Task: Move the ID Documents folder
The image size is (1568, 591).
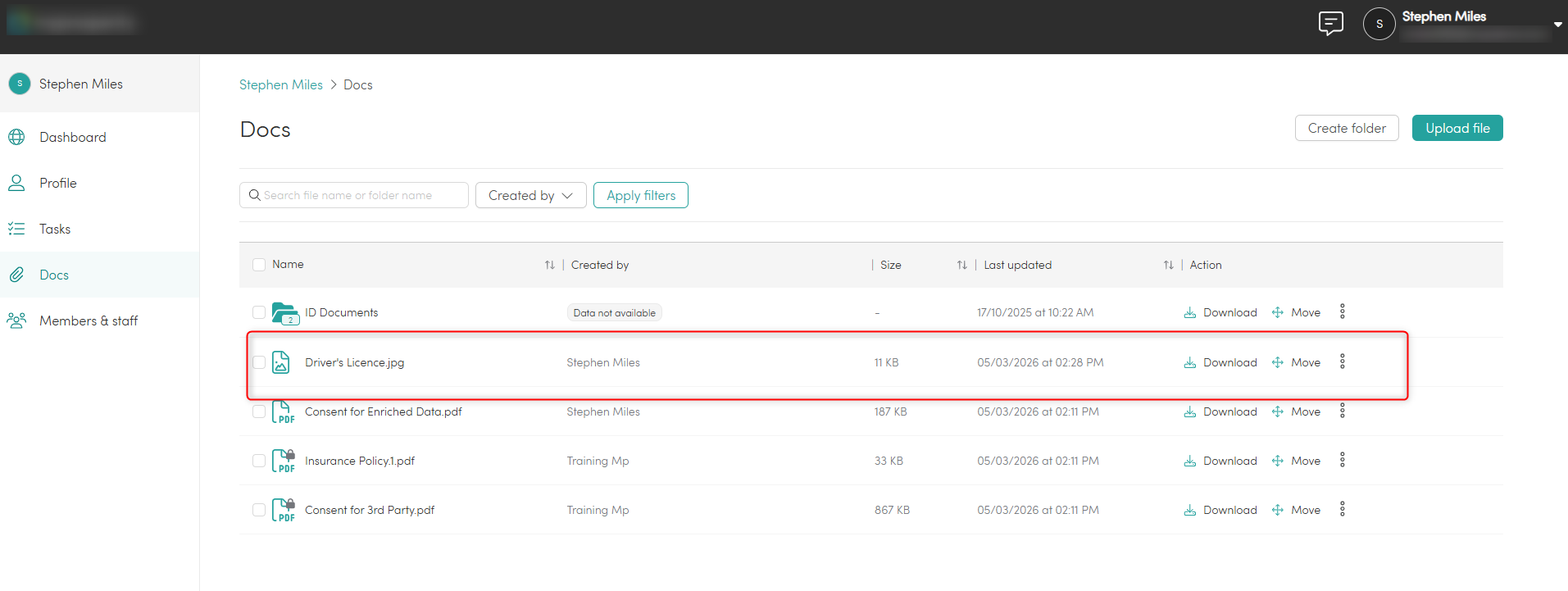Action: tap(1296, 312)
